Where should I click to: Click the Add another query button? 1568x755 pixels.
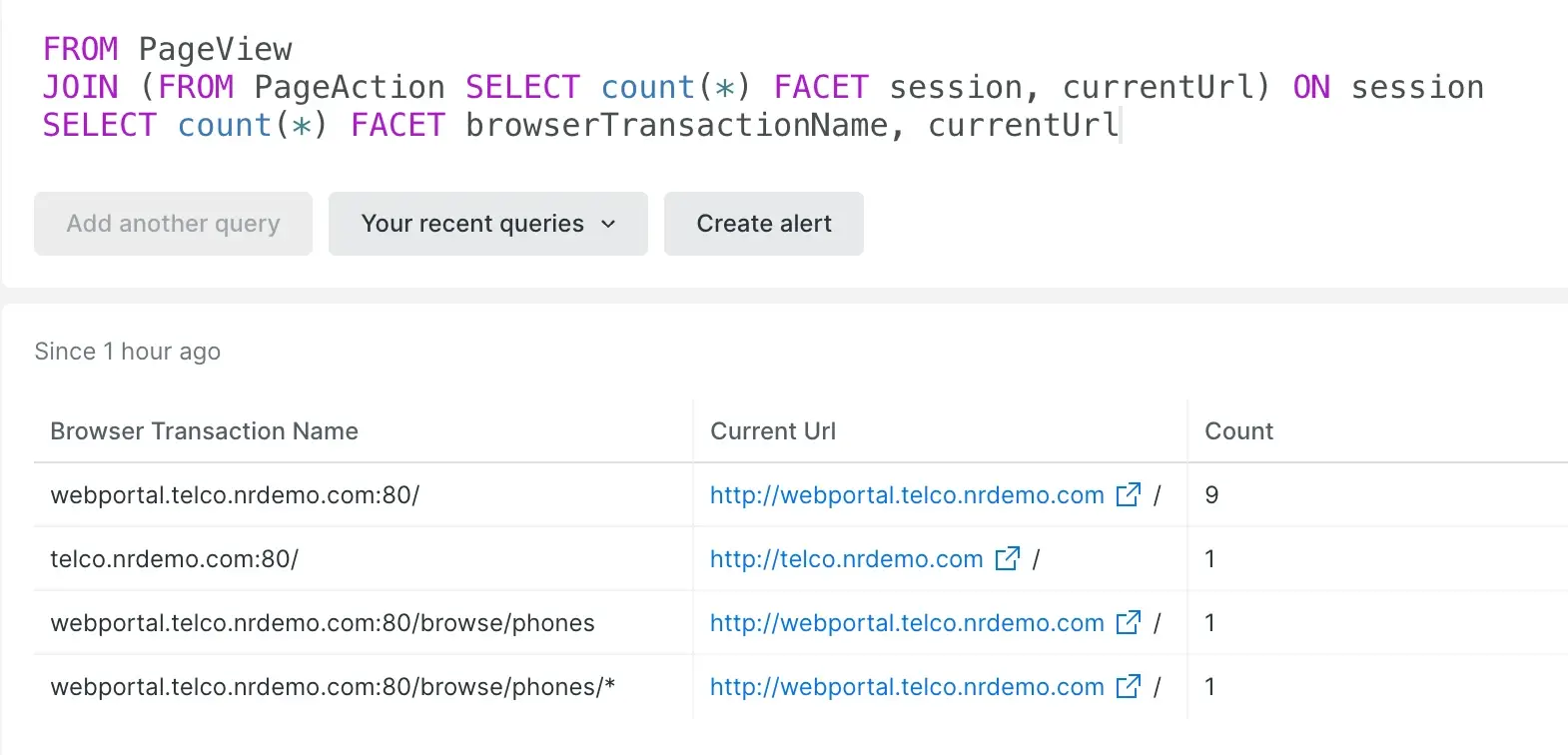(173, 224)
